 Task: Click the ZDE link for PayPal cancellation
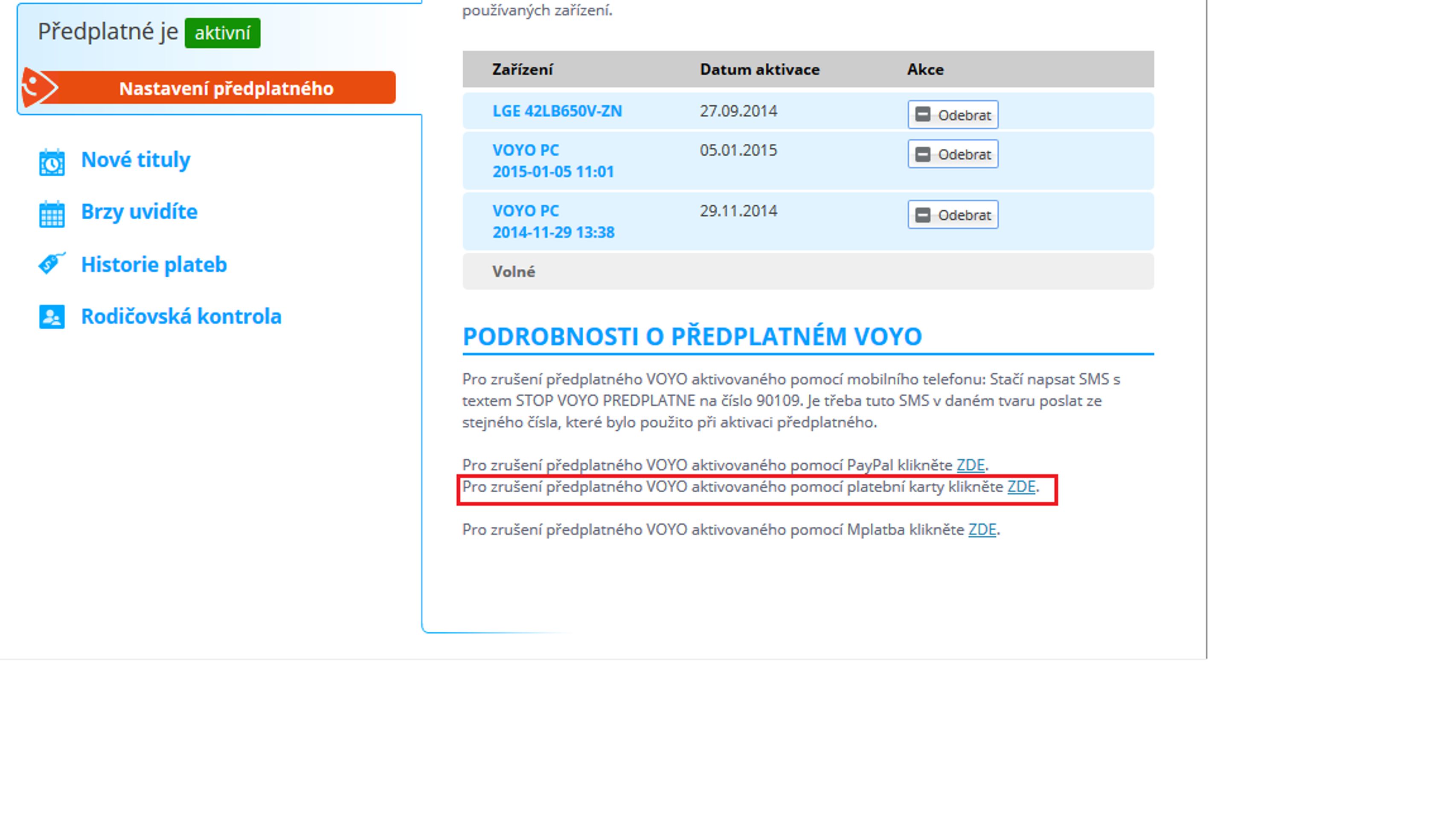tap(971, 465)
